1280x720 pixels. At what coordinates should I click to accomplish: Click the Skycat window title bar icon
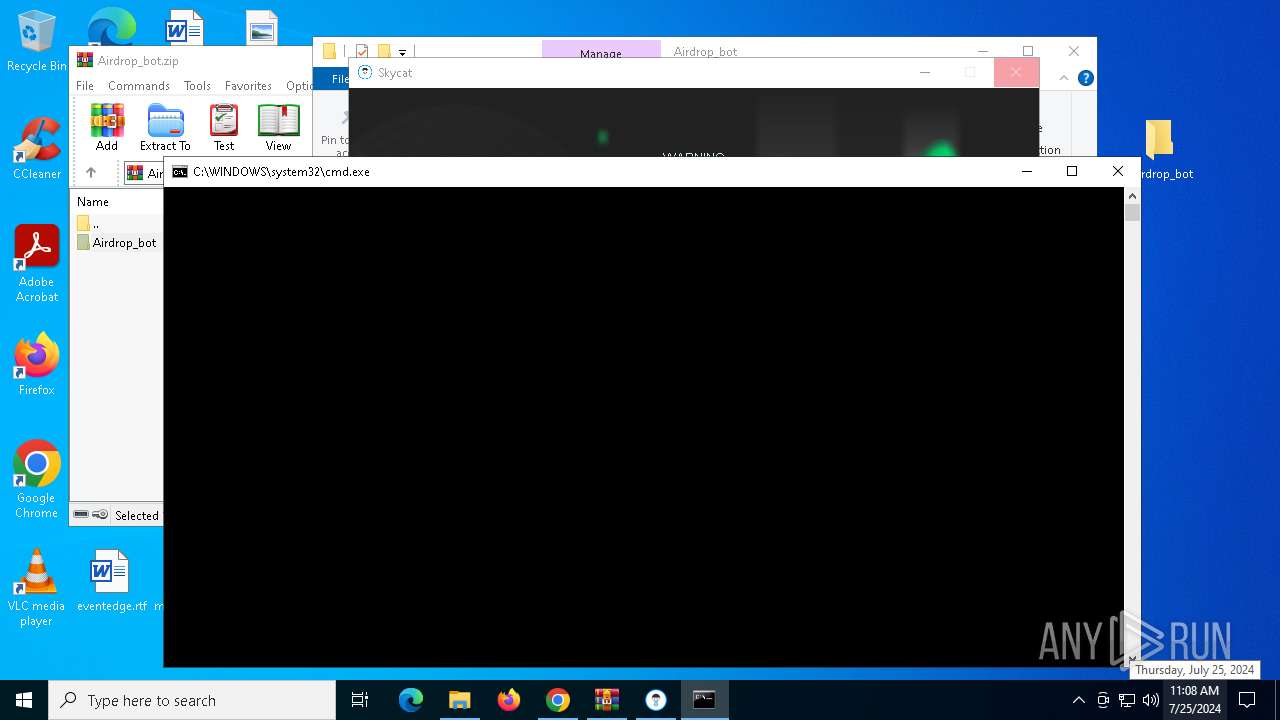[x=365, y=73]
